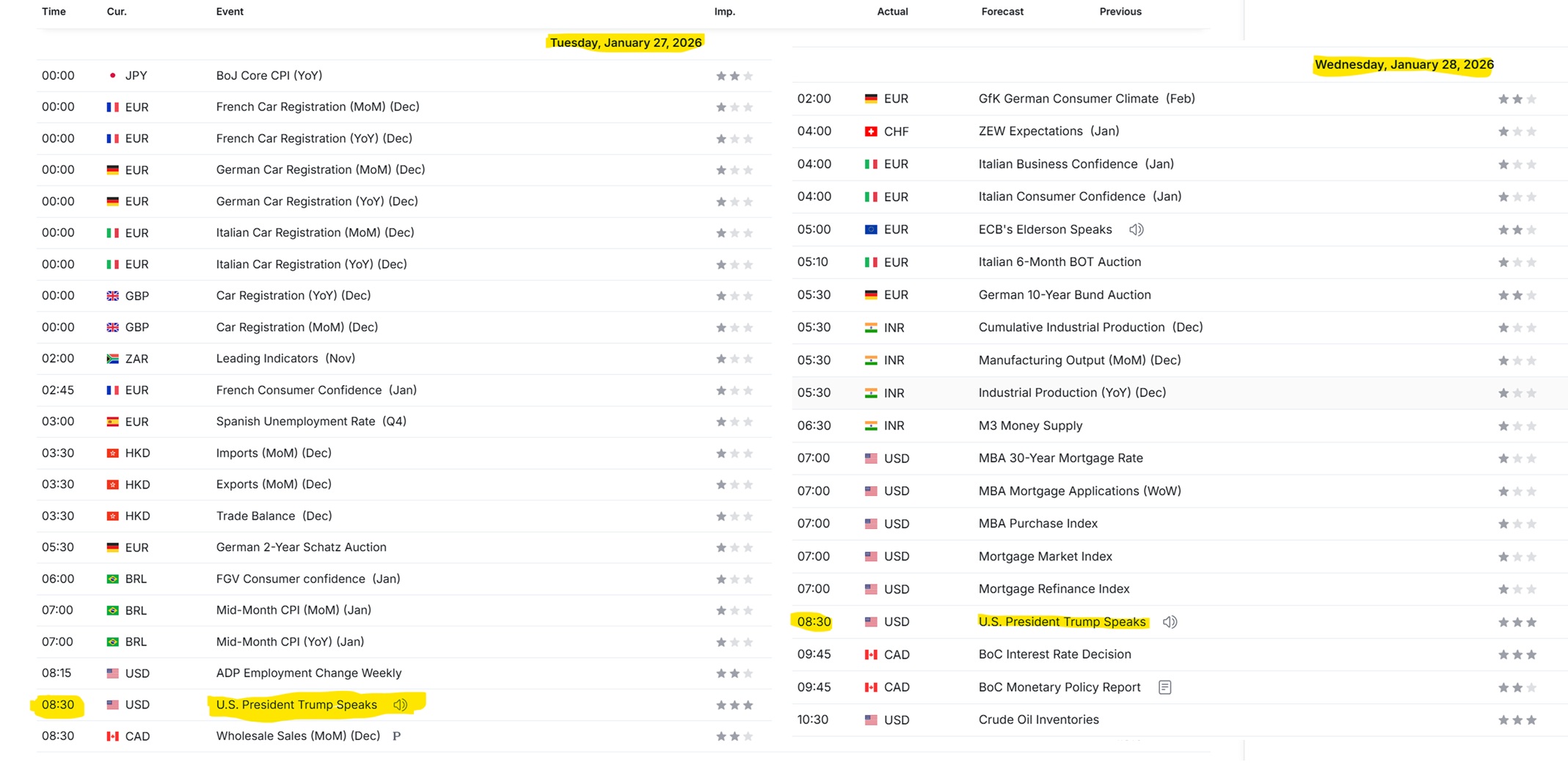1568x773 pixels.
Task: Click the speaker icon beside ECB's Elderson Speaks
Action: (x=1136, y=230)
